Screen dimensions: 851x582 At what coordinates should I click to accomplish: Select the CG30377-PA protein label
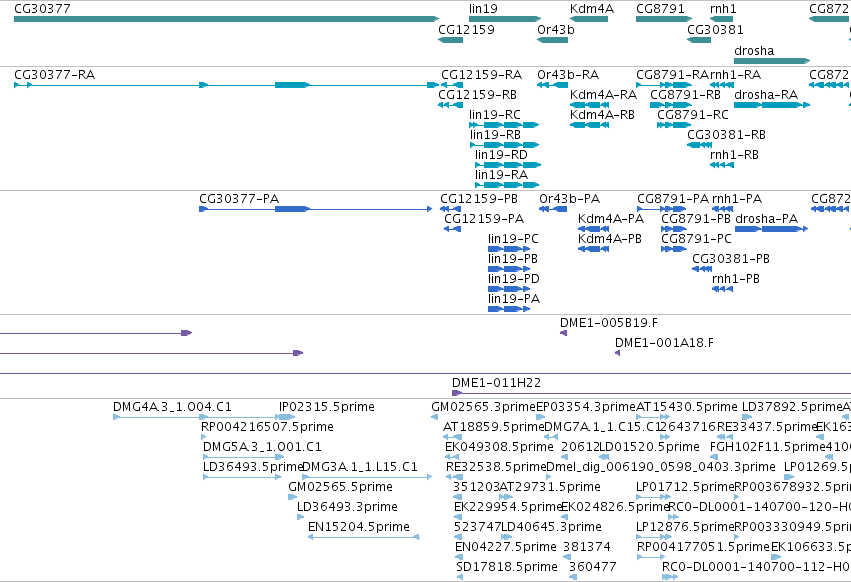239,199
